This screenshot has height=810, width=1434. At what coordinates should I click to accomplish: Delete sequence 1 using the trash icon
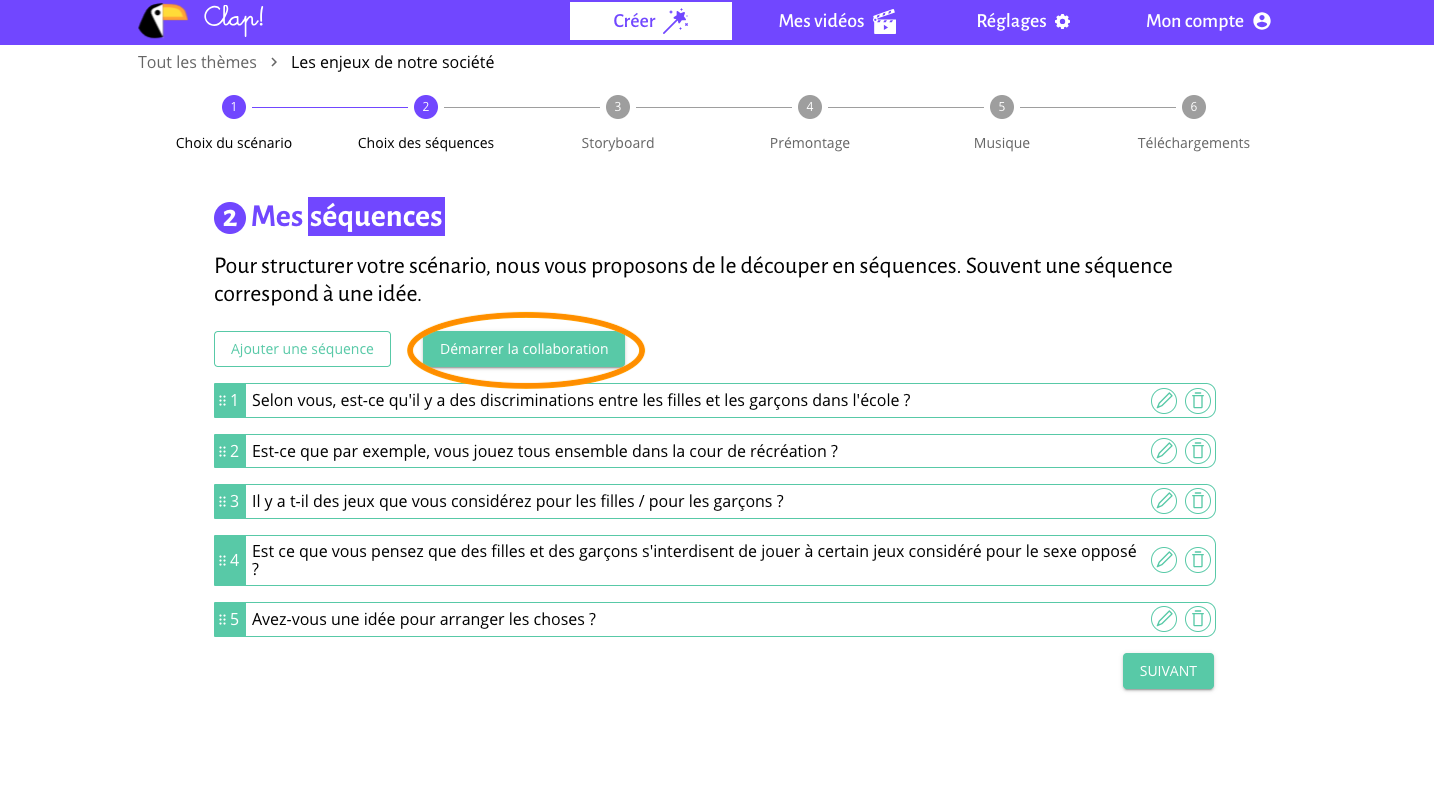click(1197, 401)
